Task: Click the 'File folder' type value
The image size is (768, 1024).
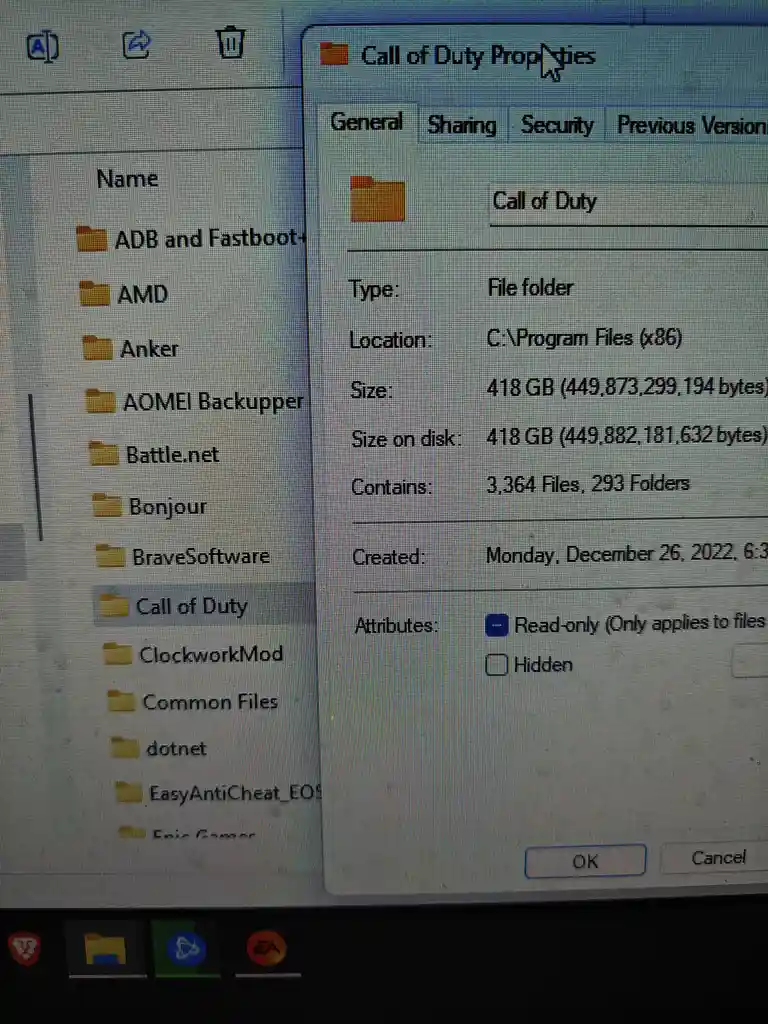Action: point(530,287)
